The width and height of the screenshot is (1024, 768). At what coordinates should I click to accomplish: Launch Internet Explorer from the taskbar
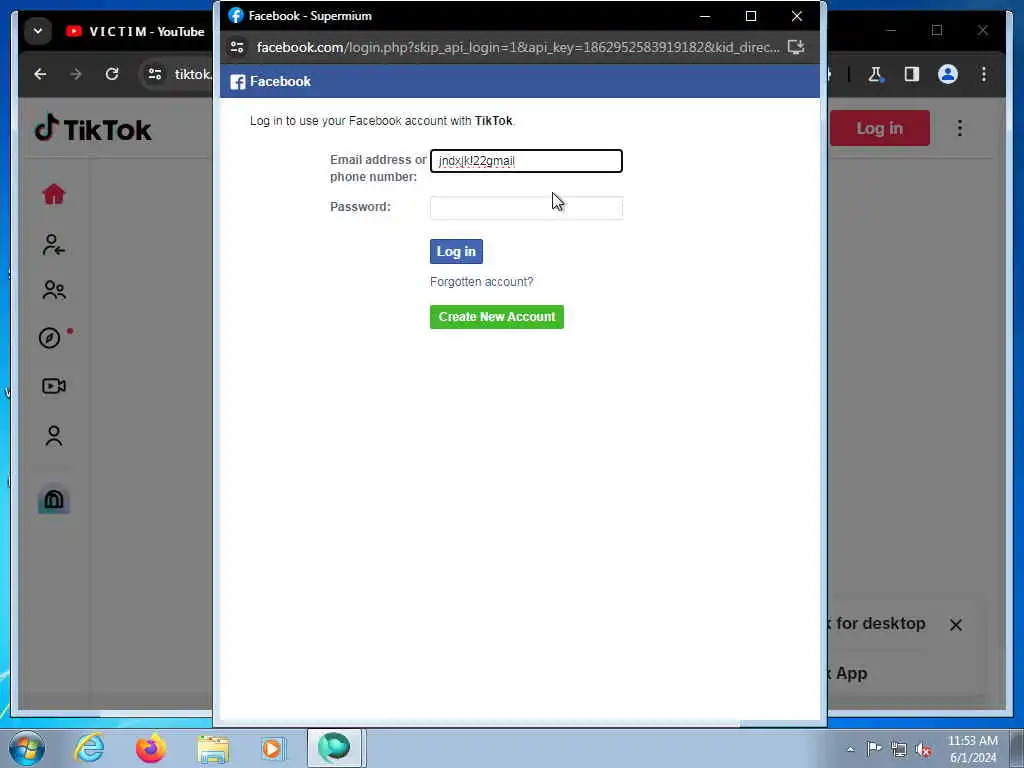89,748
